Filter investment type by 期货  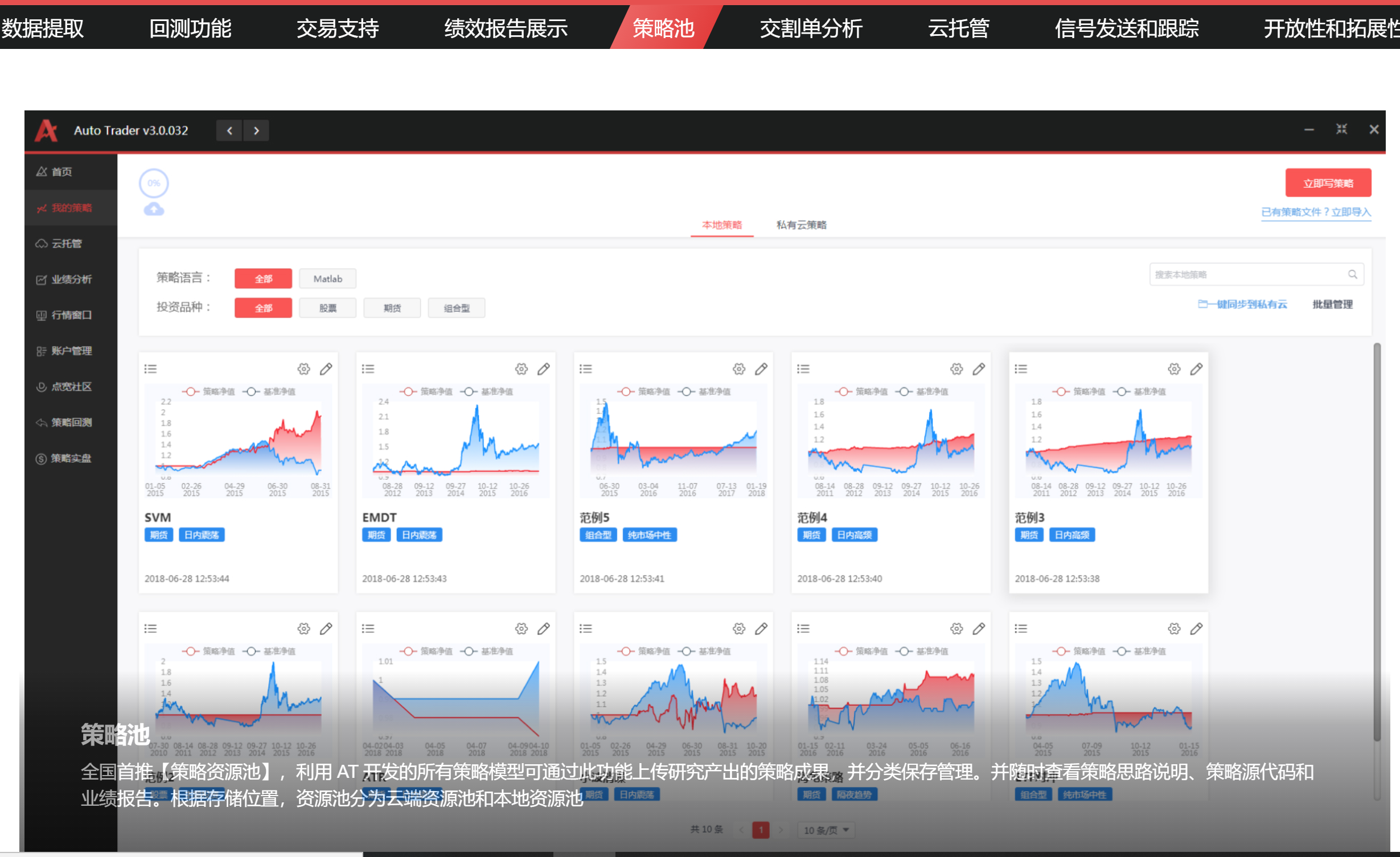pyautogui.click(x=392, y=308)
